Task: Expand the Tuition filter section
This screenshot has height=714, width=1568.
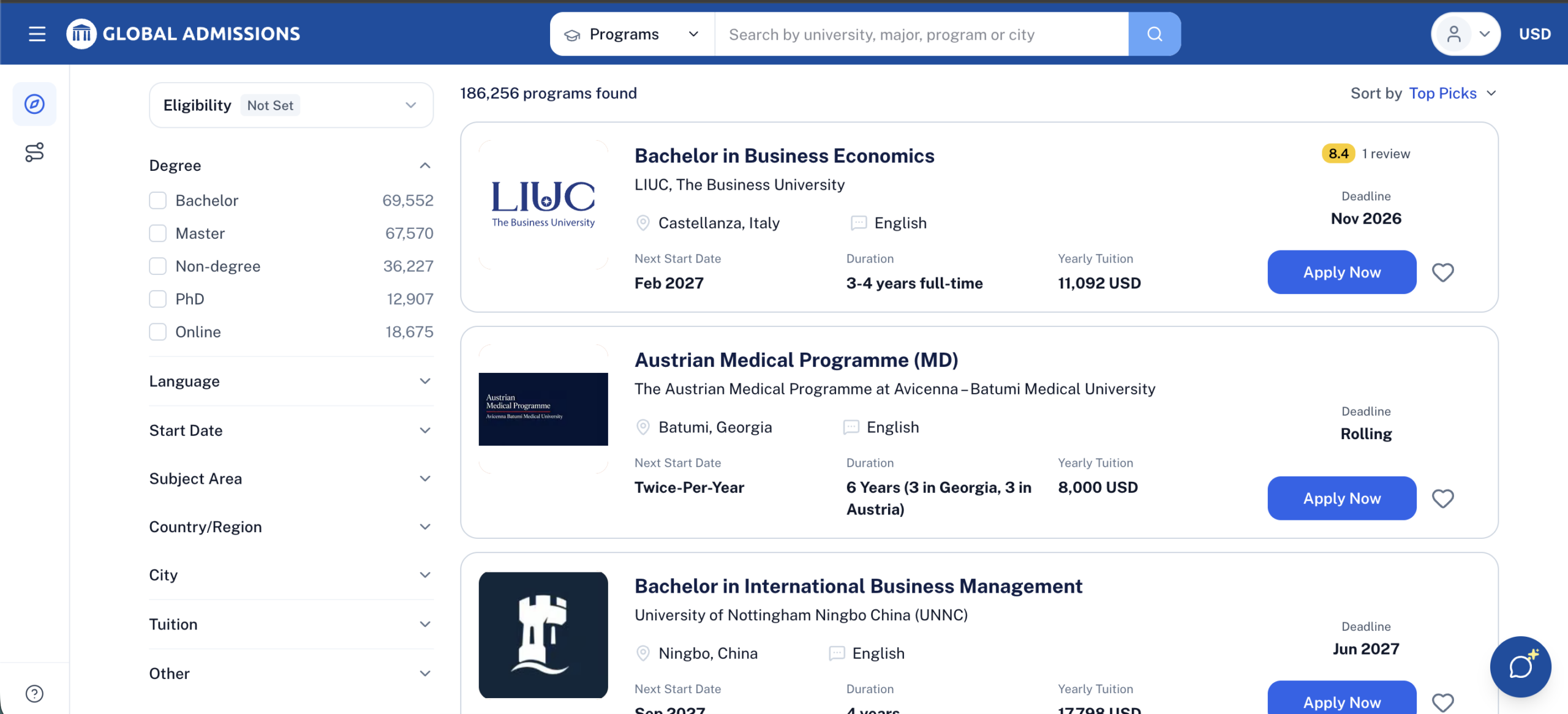Action: [292, 625]
